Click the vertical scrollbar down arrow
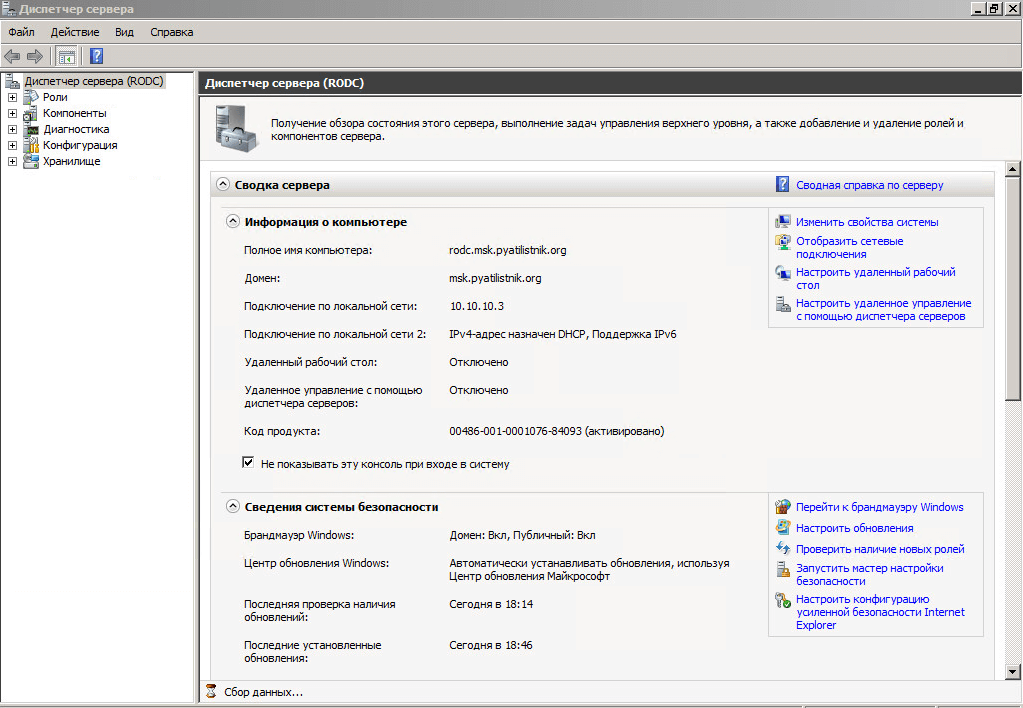The height and width of the screenshot is (708, 1023). [1012, 670]
